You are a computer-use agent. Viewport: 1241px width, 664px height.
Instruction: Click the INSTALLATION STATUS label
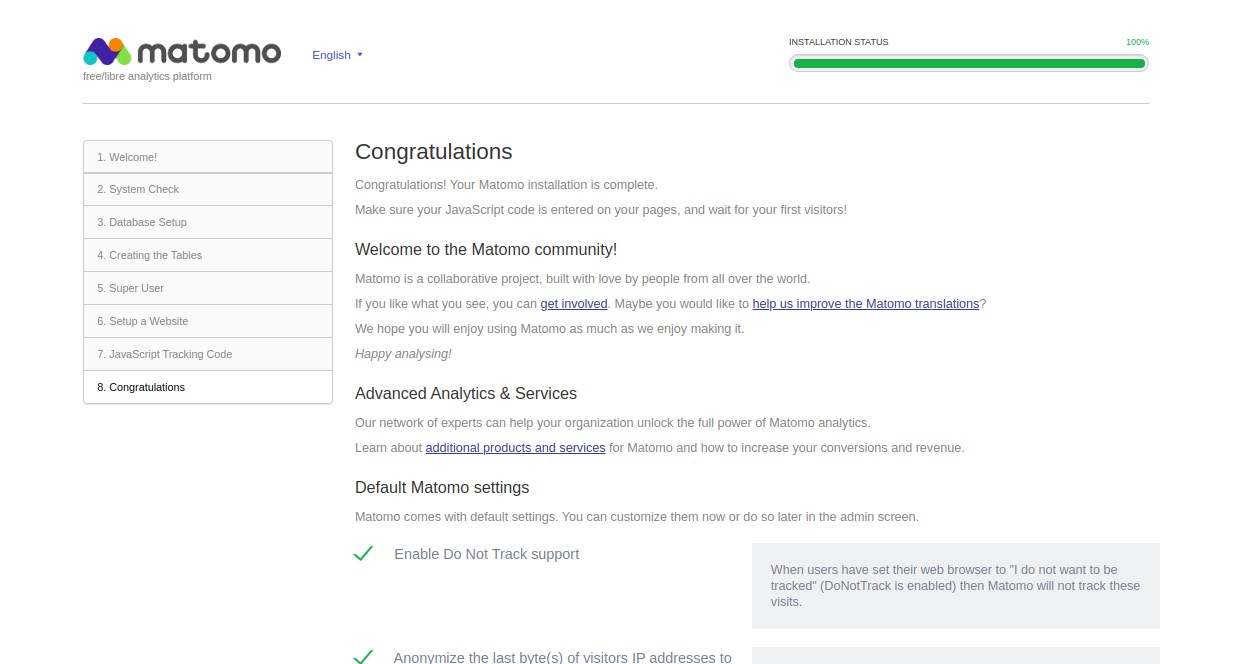coord(838,42)
